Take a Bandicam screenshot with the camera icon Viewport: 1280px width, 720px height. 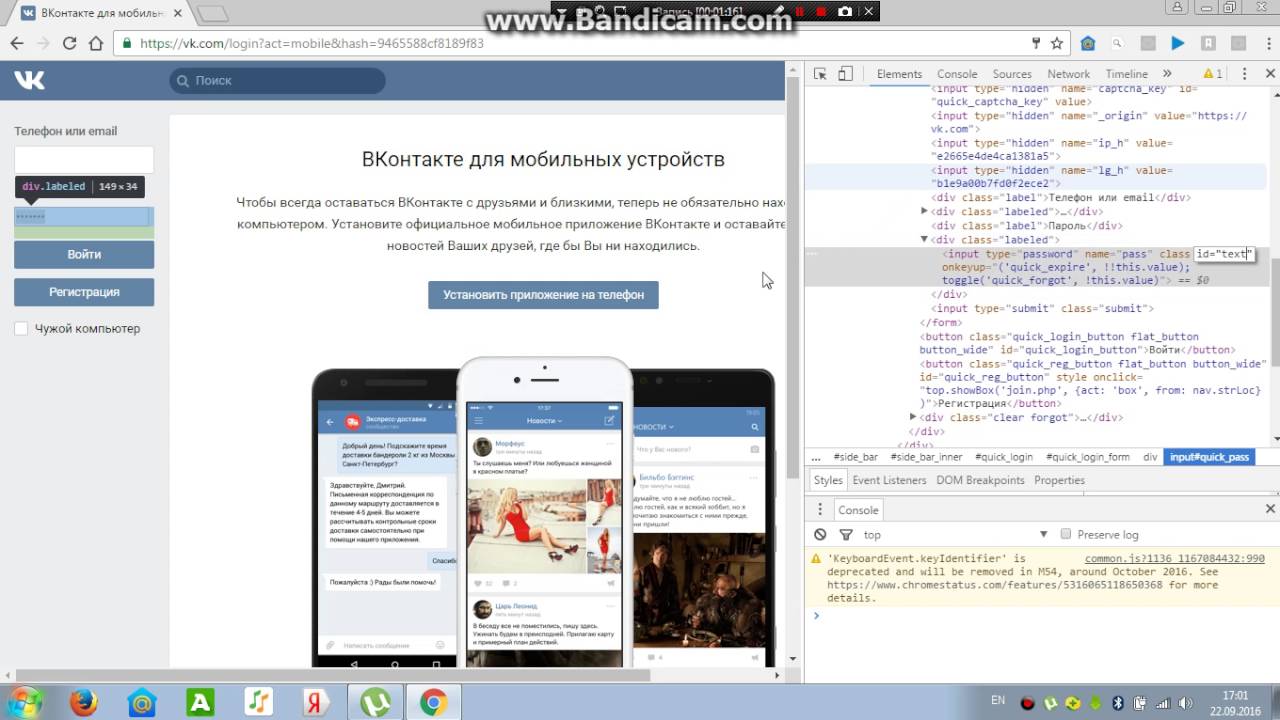pyautogui.click(x=845, y=12)
